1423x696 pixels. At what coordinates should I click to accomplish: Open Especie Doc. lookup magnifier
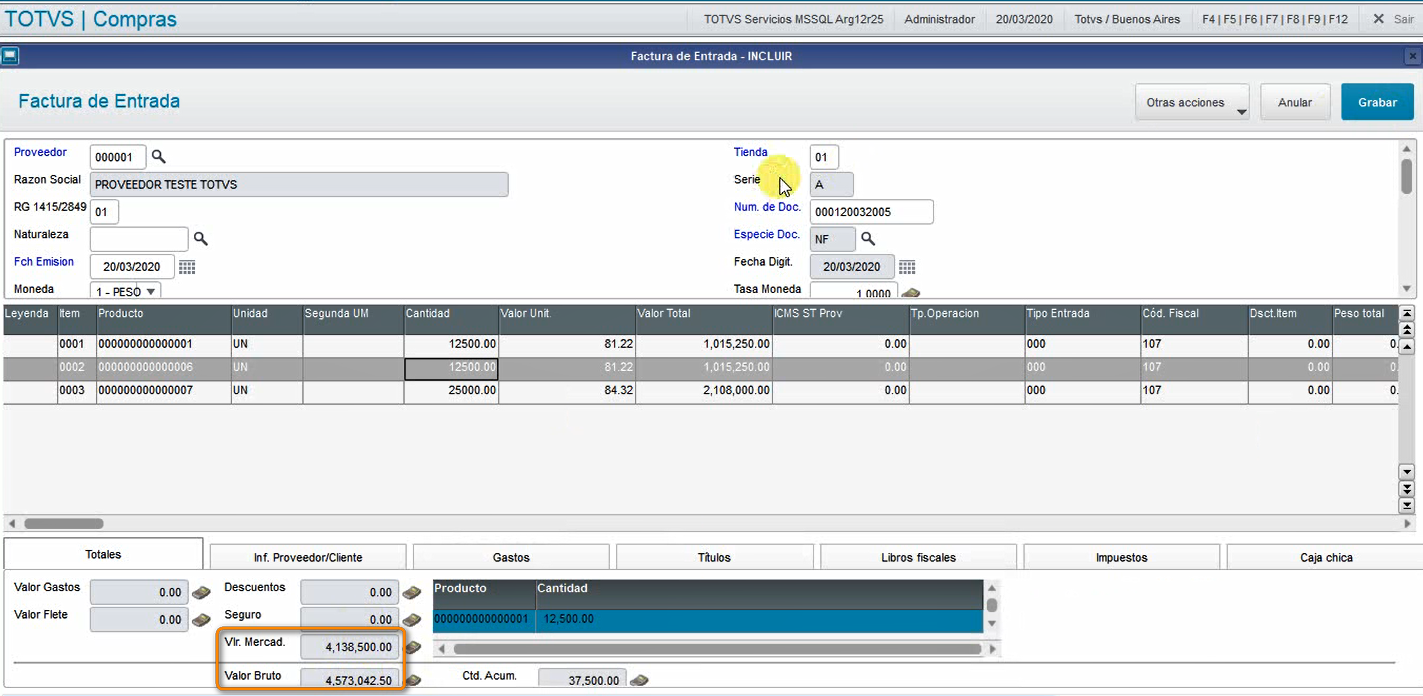[868, 239]
